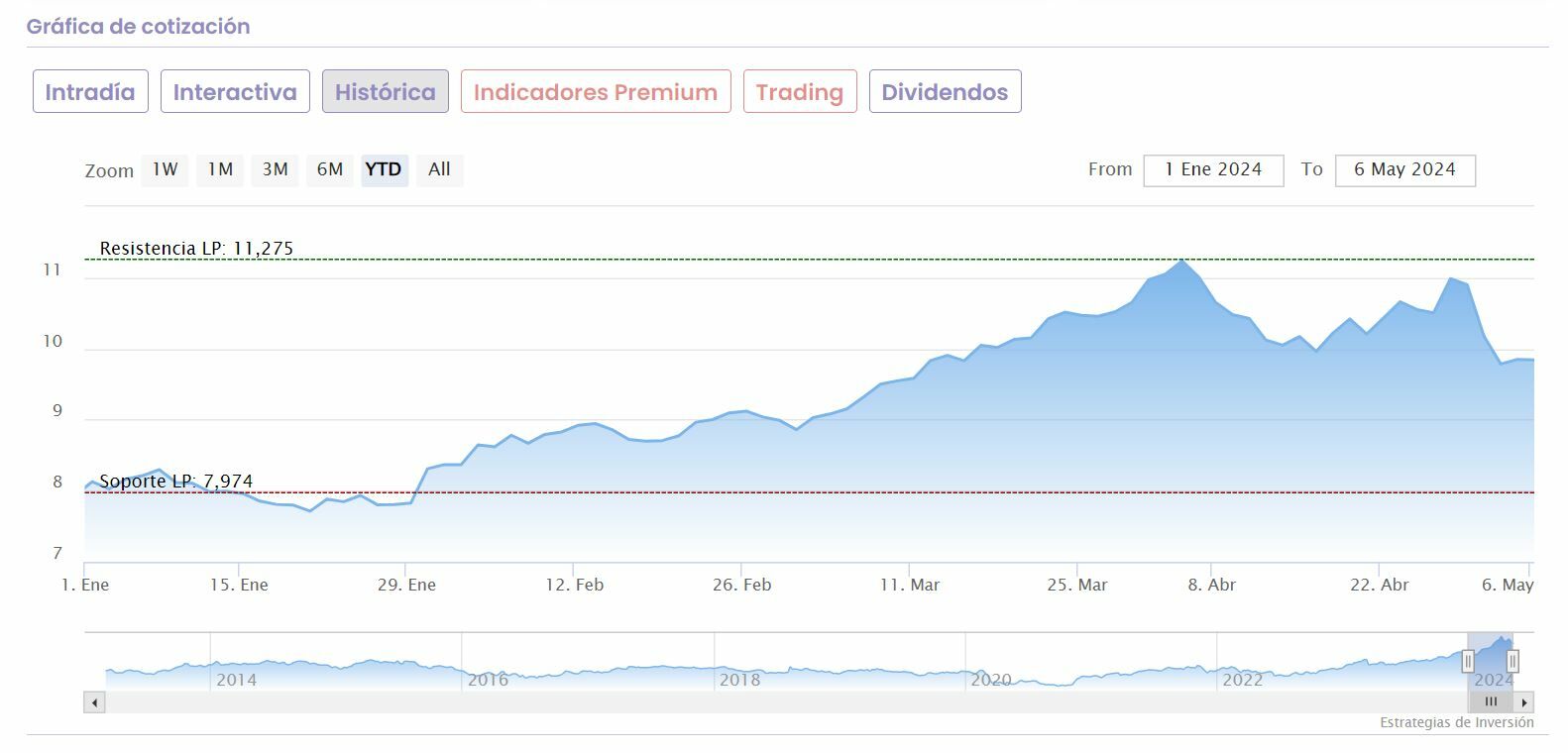Select the 1W zoom range

[x=165, y=169]
